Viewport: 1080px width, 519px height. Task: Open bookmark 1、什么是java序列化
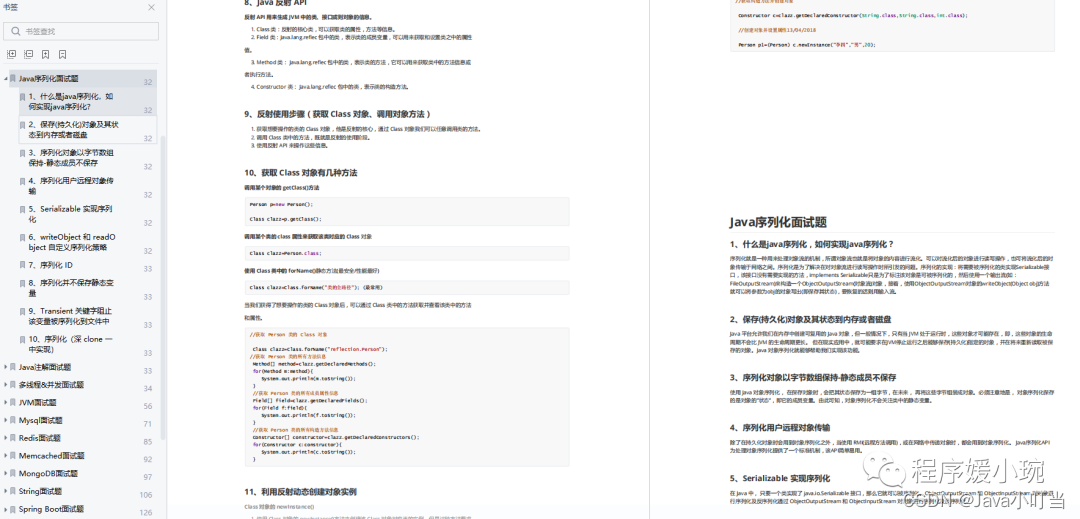(71, 102)
